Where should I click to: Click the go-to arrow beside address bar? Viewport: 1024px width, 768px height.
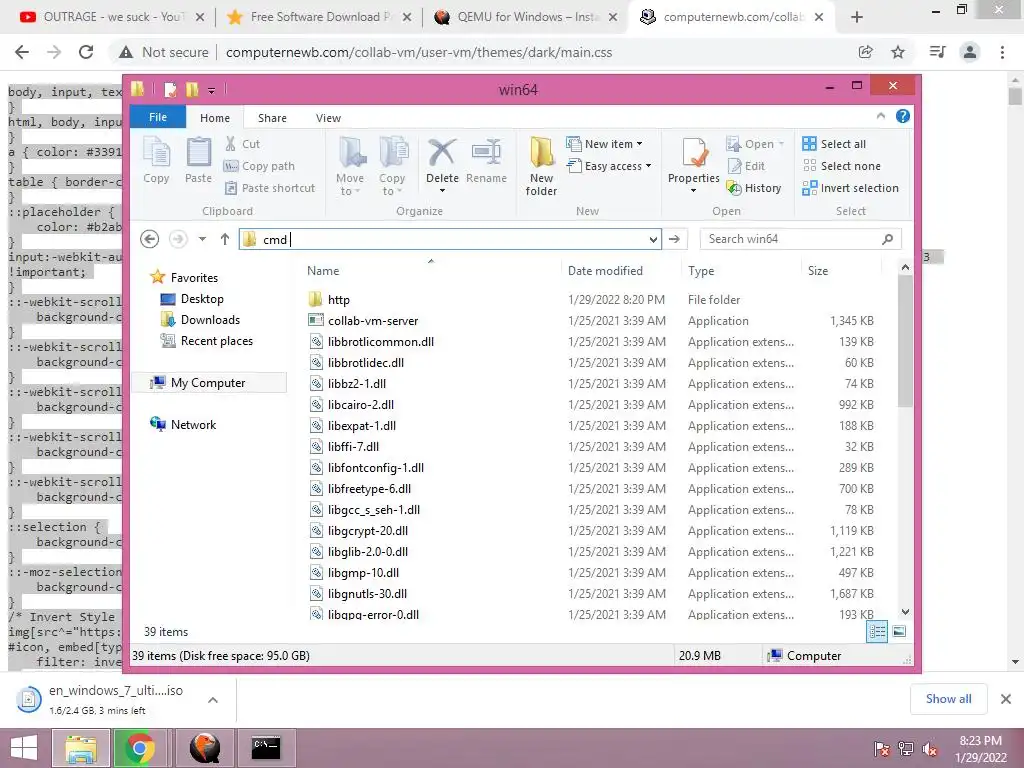click(674, 239)
